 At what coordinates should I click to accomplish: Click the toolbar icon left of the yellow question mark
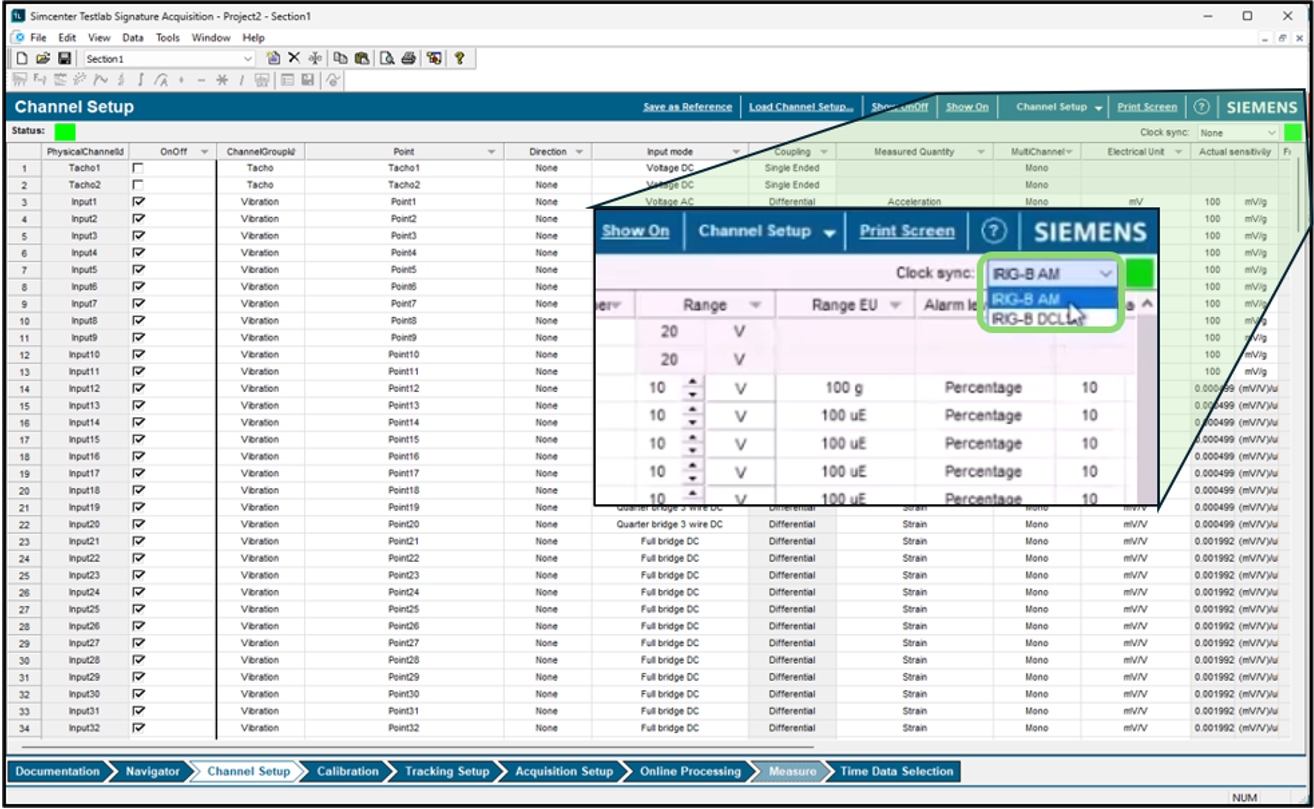pos(434,59)
